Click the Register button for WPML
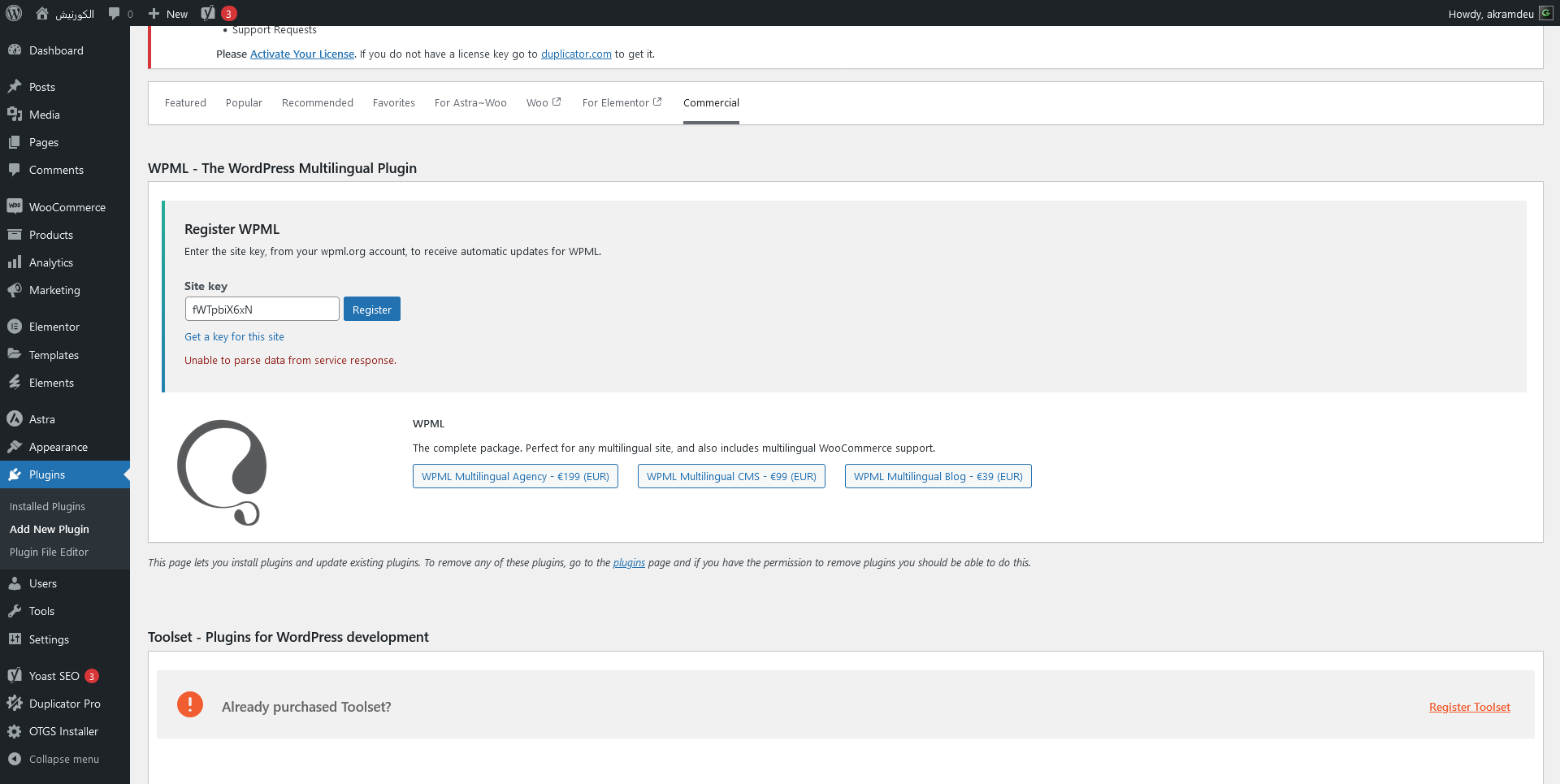The image size is (1560, 784). (x=372, y=309)
